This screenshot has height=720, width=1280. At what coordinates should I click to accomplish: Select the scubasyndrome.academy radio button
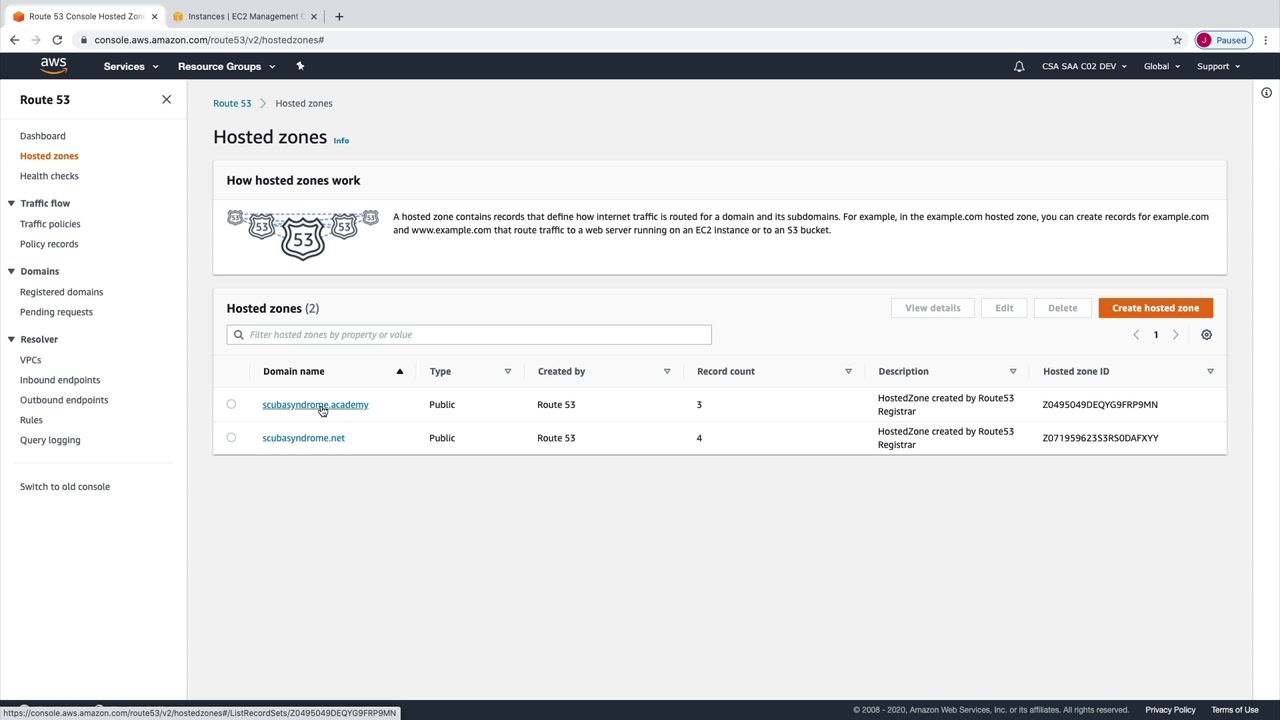[231, 405]
